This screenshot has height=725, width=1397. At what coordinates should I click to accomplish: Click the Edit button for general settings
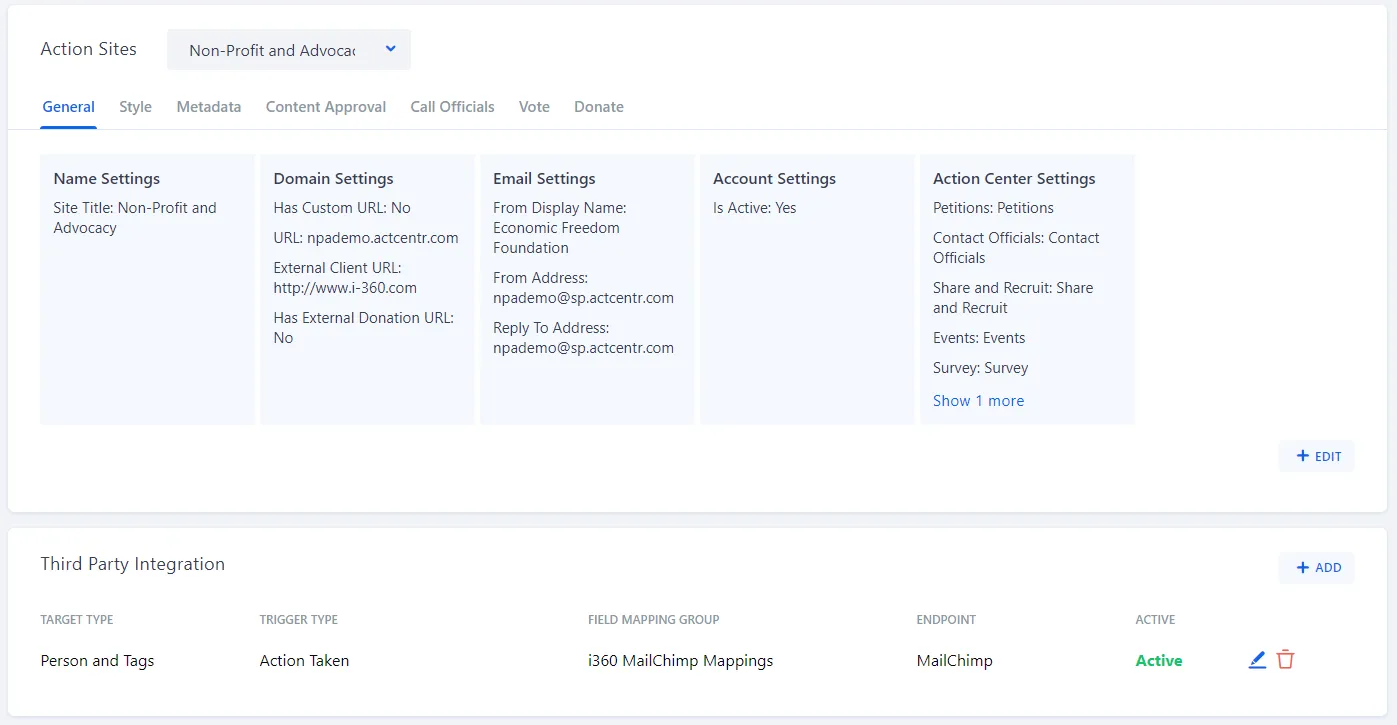coord(1317,456)
